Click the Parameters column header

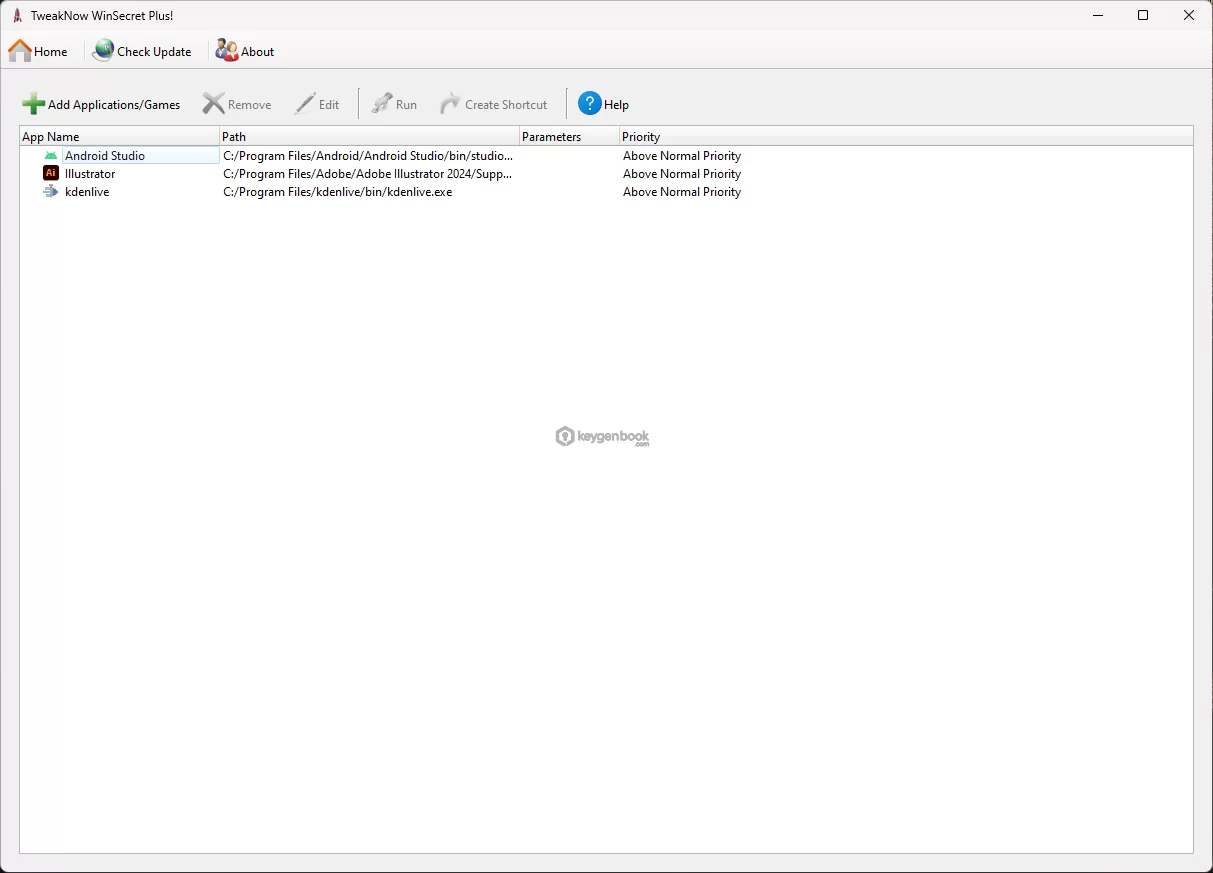pos(569,137)
